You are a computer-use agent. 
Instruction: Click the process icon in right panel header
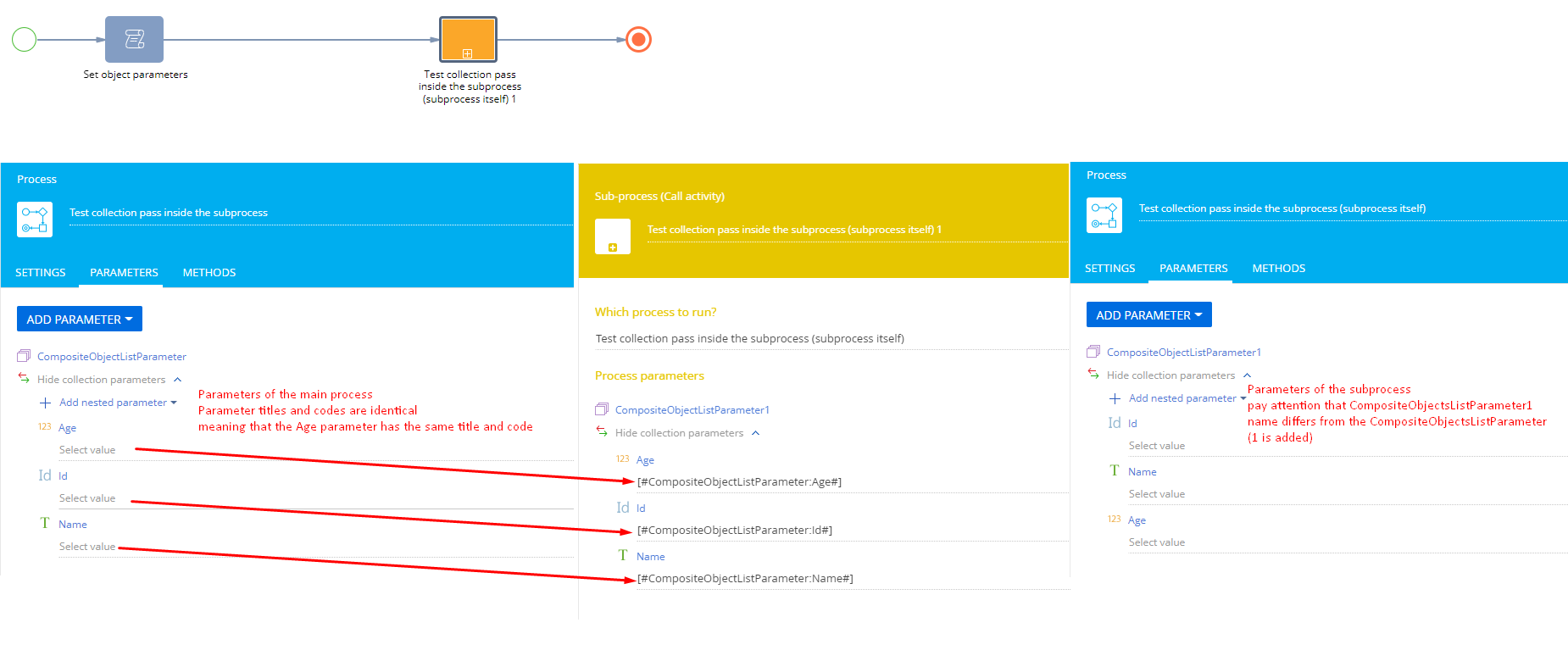point(1104,215)
